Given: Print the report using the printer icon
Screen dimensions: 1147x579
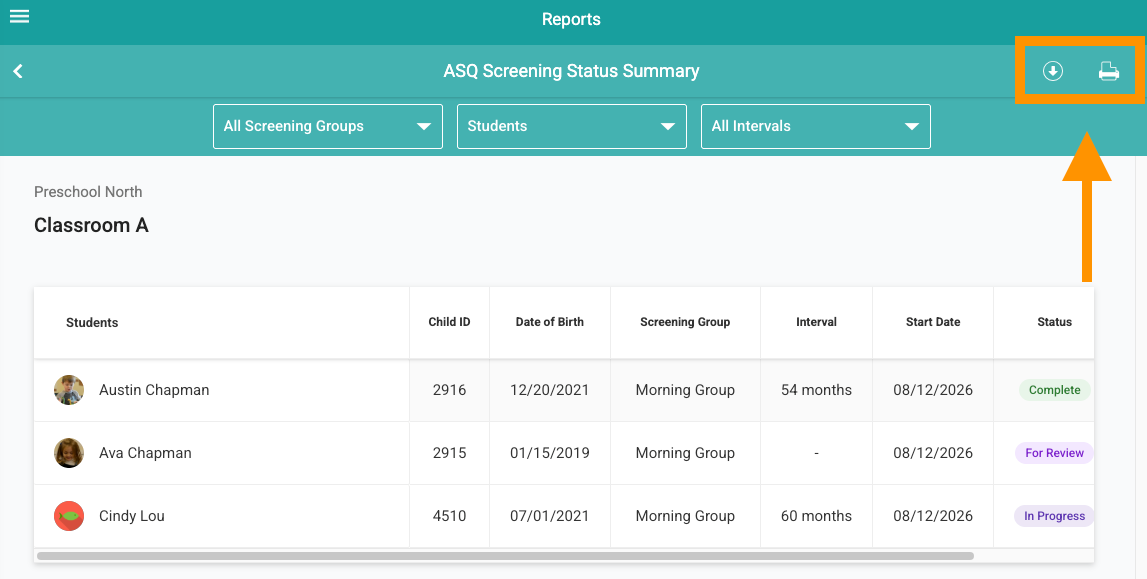Looking at the screenshot, I should tap(1109, 71).
